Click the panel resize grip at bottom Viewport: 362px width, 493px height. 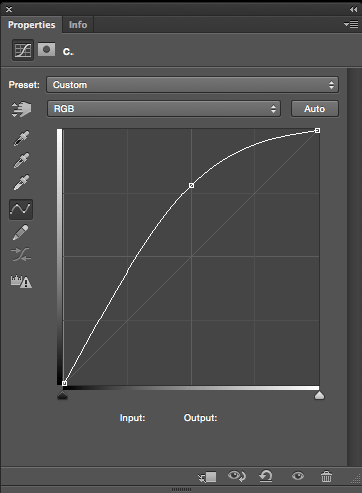point(181,490)
